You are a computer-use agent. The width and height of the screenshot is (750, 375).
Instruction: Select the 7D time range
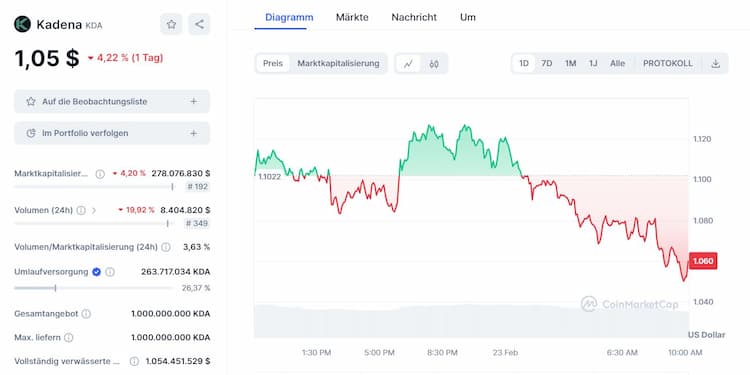[546, 64]
